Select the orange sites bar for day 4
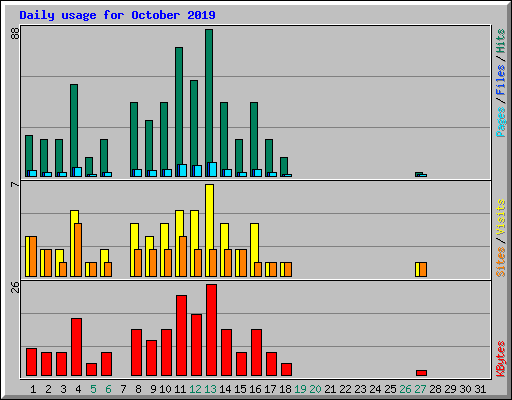 [x=78, y=250]
